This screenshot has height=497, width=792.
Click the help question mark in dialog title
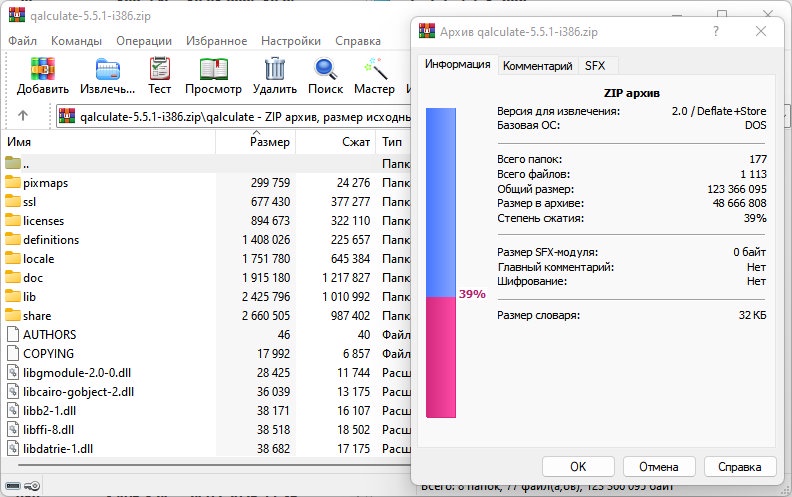tap(716, 31)
